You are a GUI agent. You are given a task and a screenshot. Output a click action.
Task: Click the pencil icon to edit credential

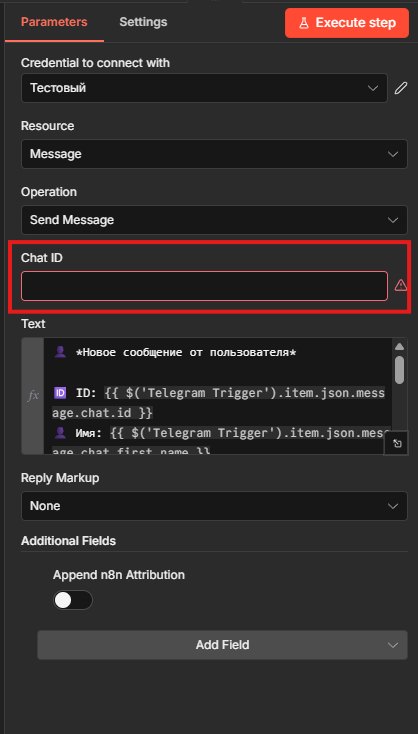(x=400, y=88)
